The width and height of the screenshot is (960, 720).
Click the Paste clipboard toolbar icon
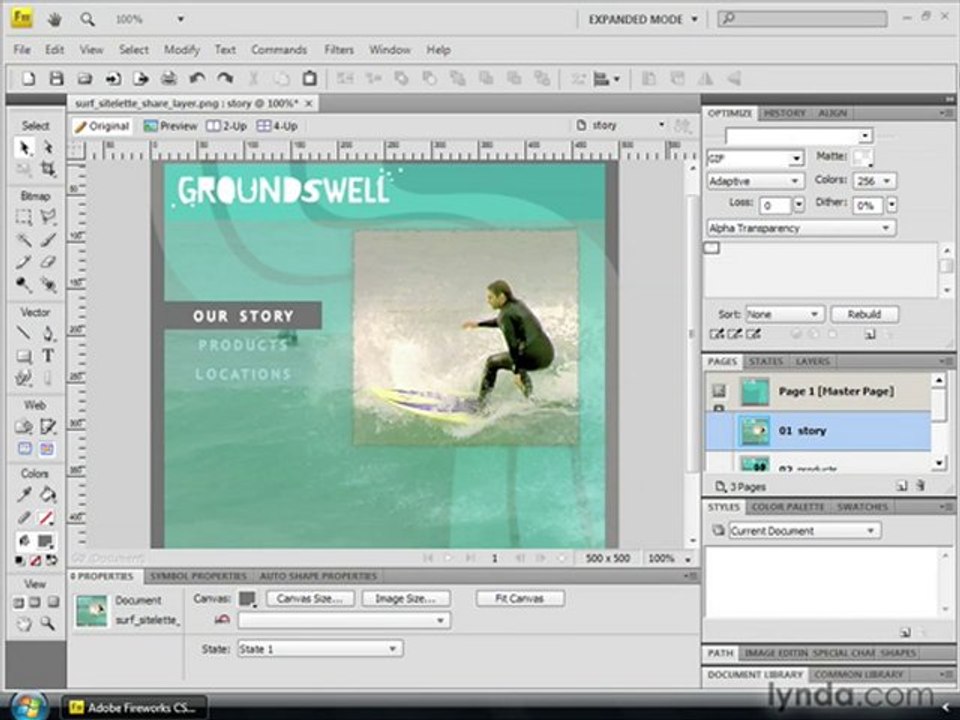[x=310, y=78]
